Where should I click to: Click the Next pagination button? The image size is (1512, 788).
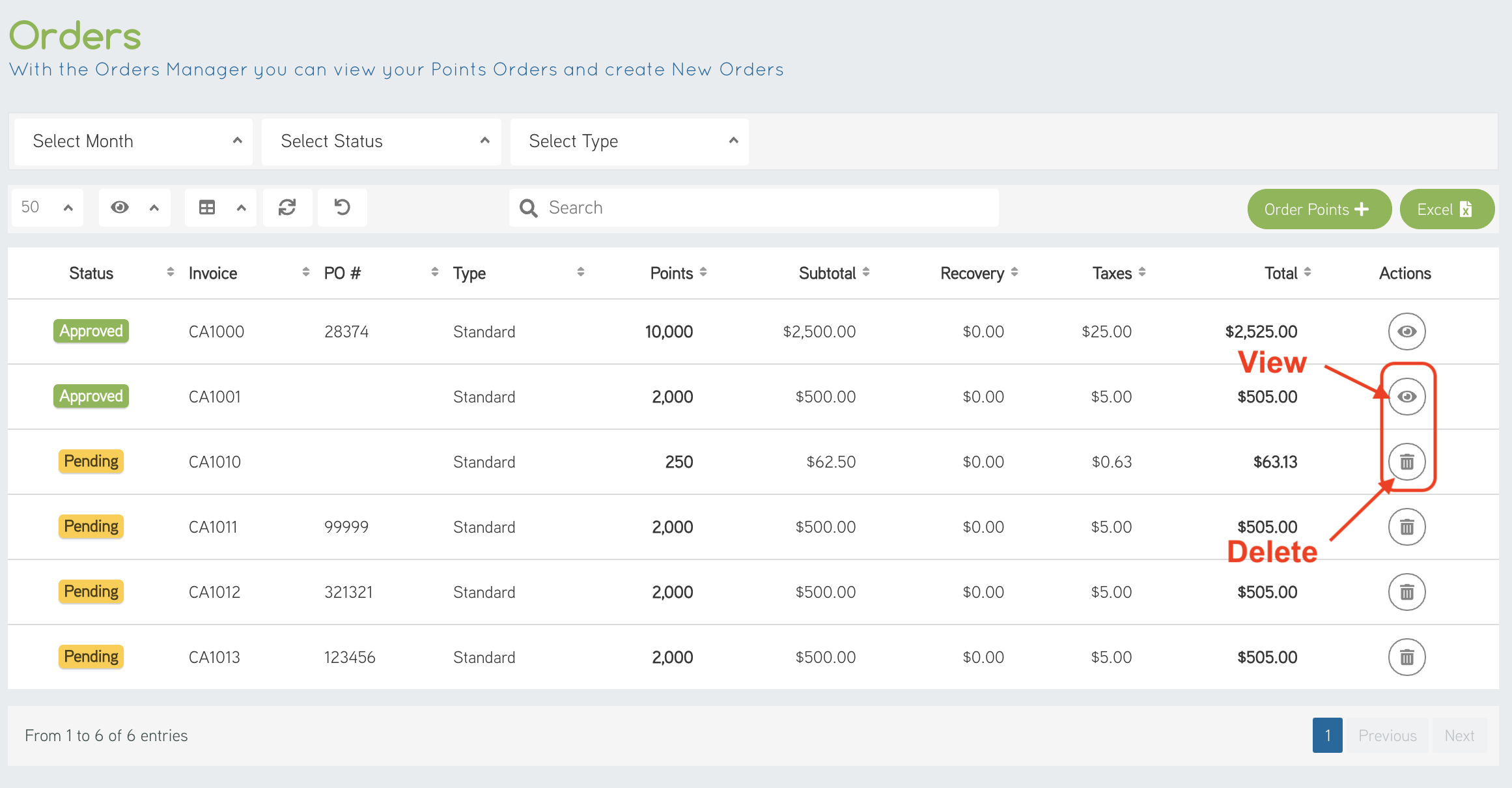click(x=1459, y=735)
